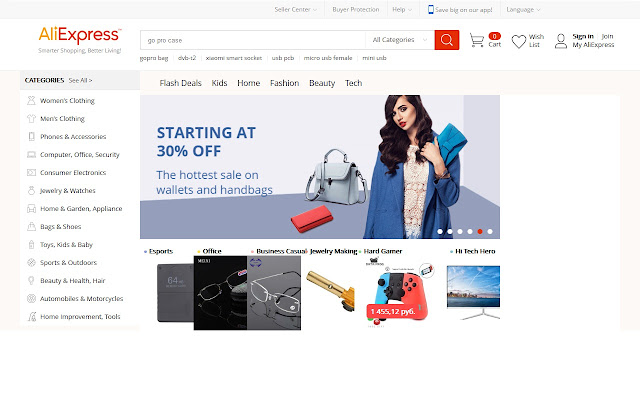Open the Fashion tab
Viewport: 640px width, 400px height.
(284, 83)
